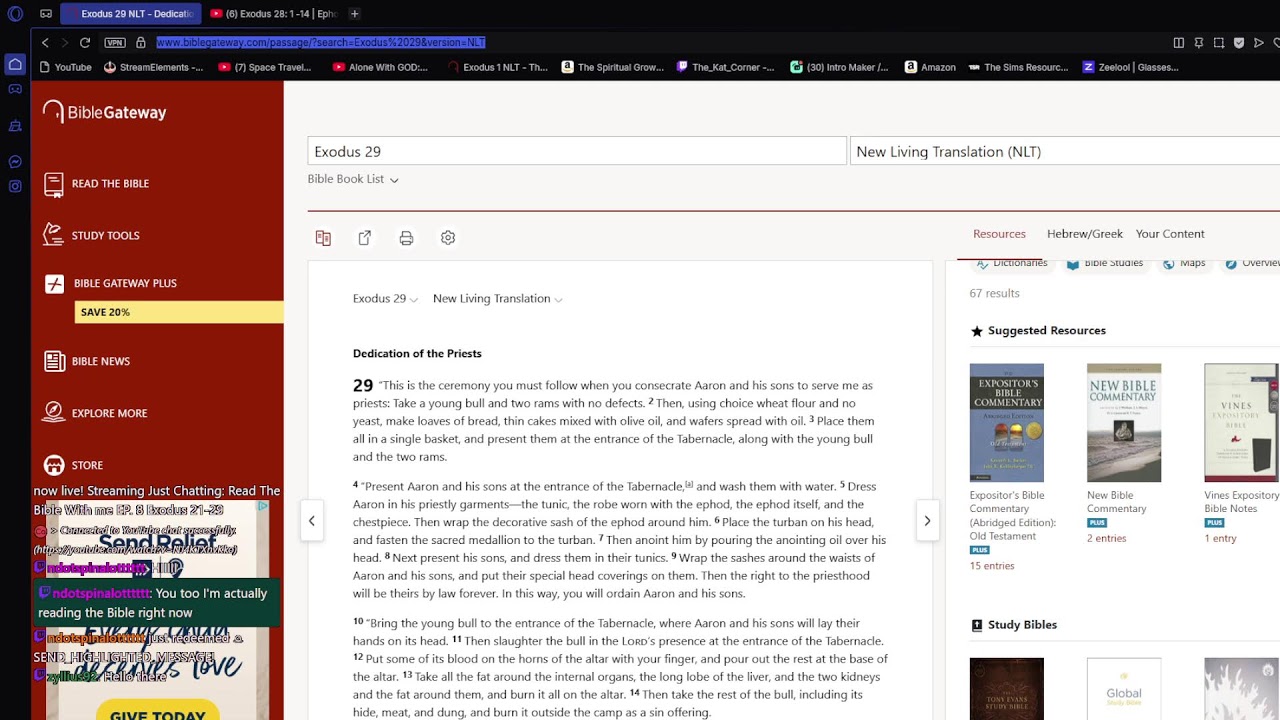Open Study Tools menu item

point(91,236)
